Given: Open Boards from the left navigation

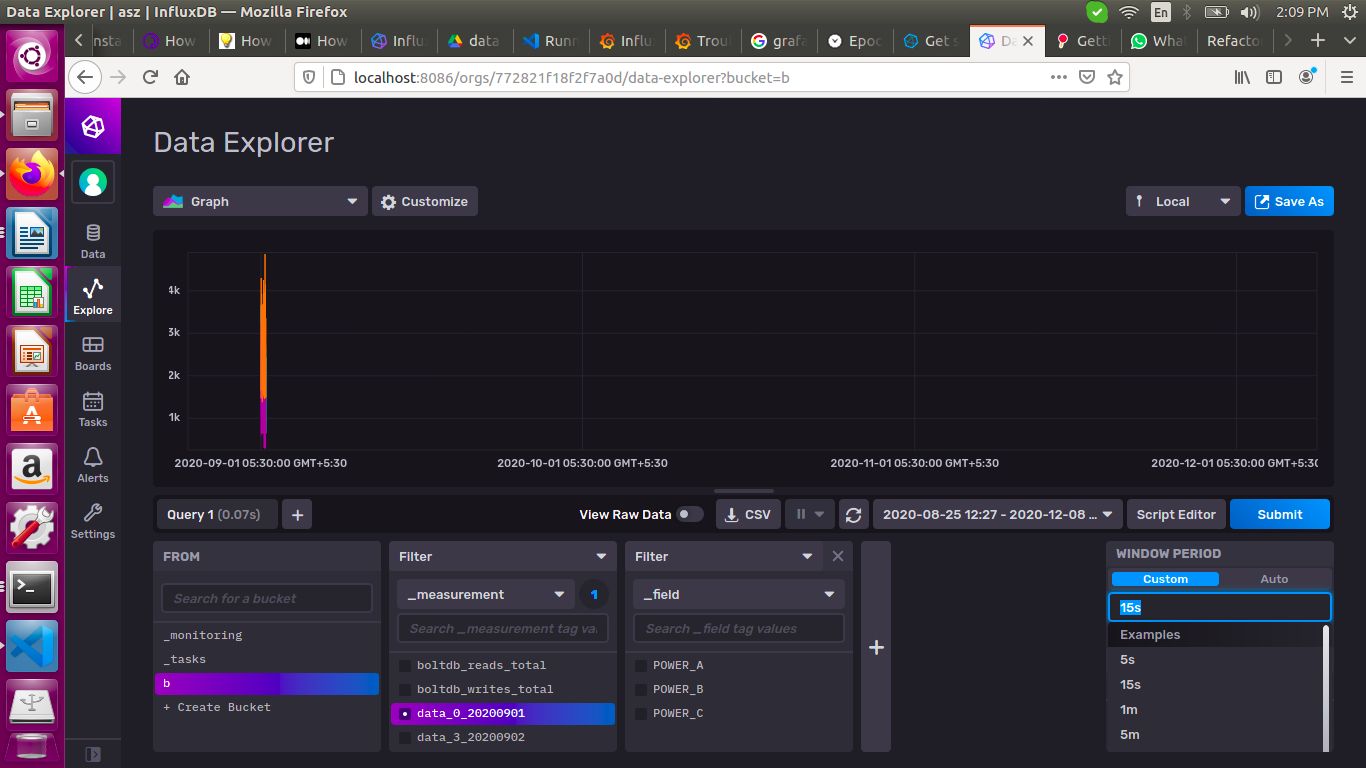Looking at the screenshot, I should point(93,353).
